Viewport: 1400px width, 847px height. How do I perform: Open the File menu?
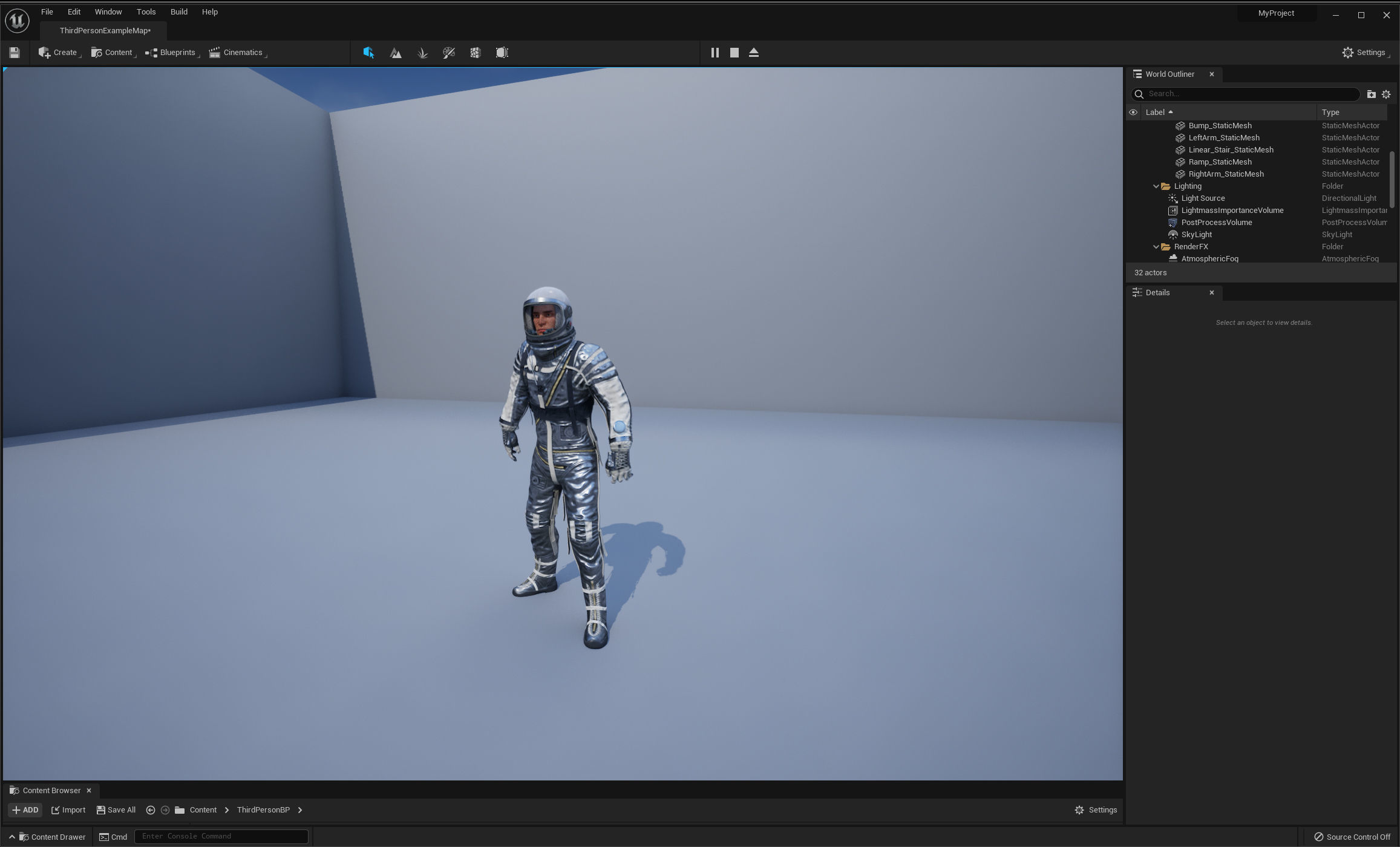[47, 12]
